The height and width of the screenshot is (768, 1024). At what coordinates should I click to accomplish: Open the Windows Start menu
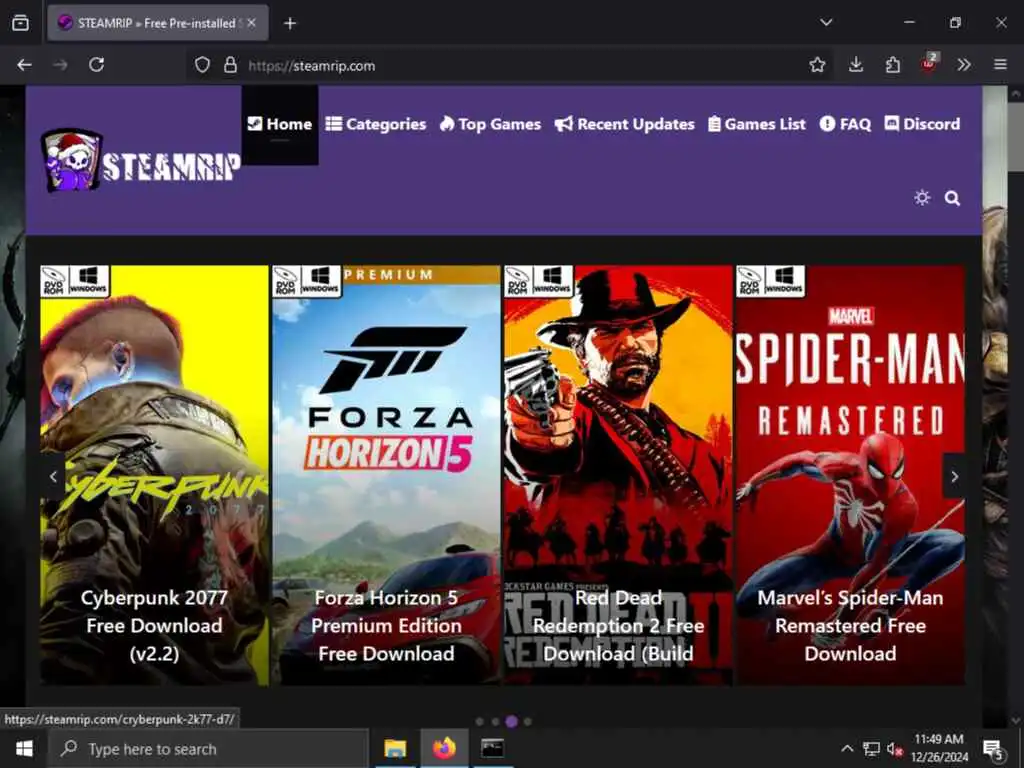[x=24, y=748]
